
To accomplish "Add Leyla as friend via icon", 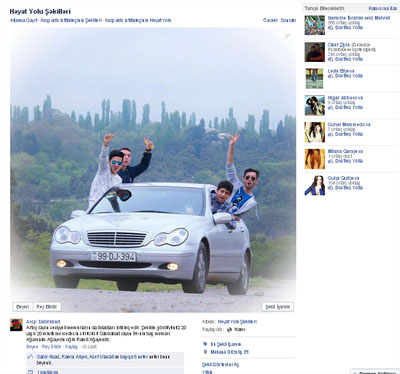I will click(330, 76).
